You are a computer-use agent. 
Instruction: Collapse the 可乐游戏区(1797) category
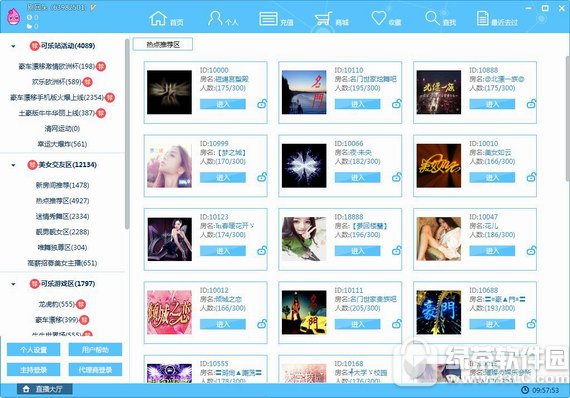pyautogui.click(x=13, y=284)
